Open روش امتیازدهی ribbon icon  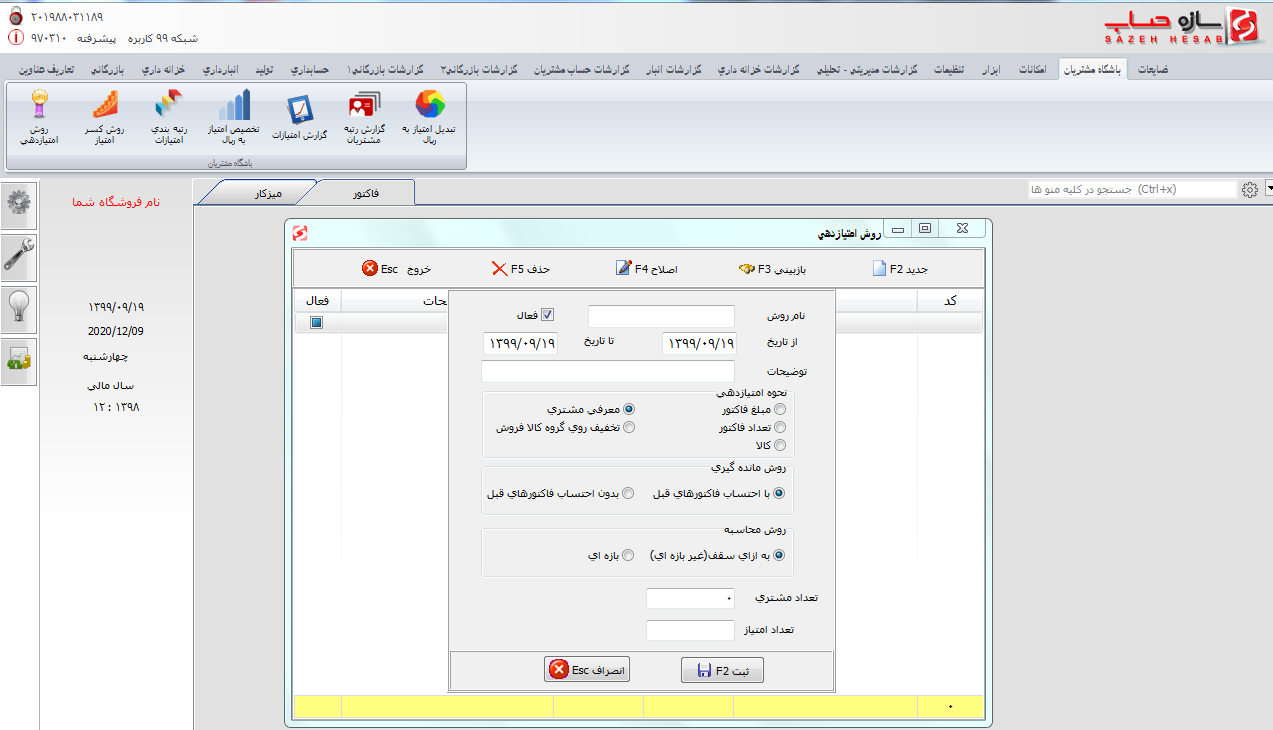[x=39, y=118]
